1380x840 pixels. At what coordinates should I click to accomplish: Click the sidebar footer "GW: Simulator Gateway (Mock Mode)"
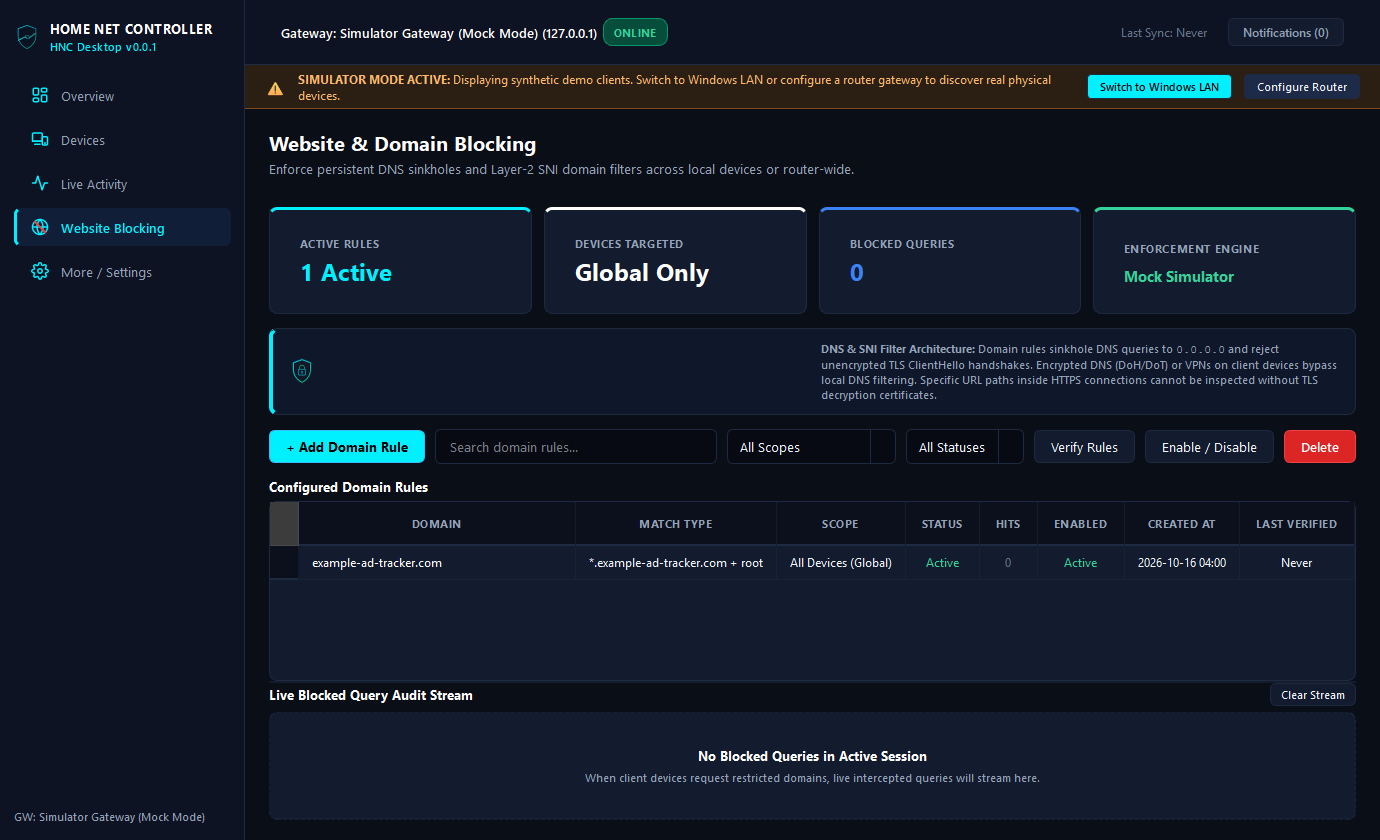[110, 817]
